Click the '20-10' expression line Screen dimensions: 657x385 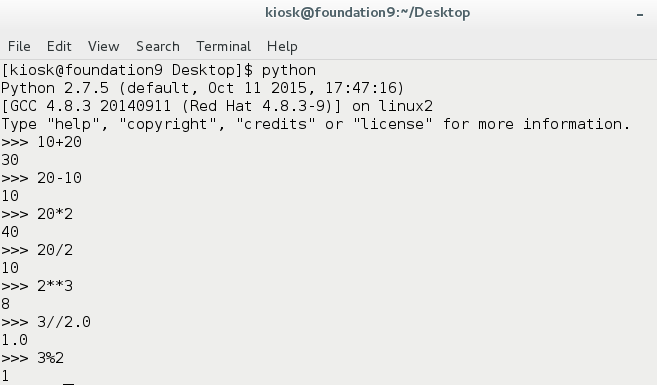point(41,178)
